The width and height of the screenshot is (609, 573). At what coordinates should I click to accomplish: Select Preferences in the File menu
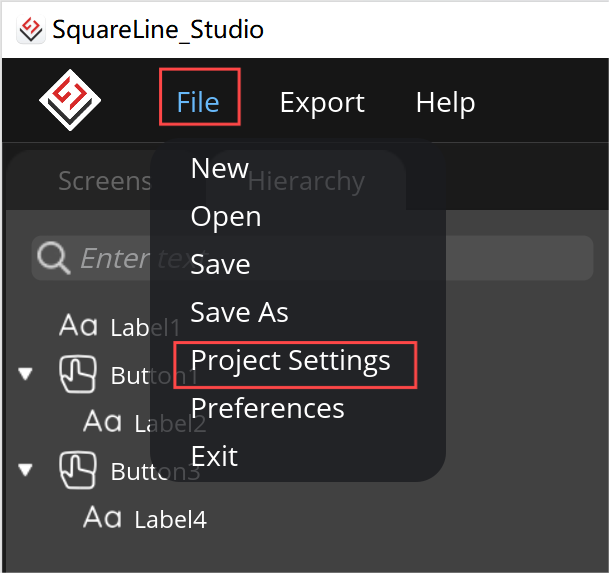[268, 409]
